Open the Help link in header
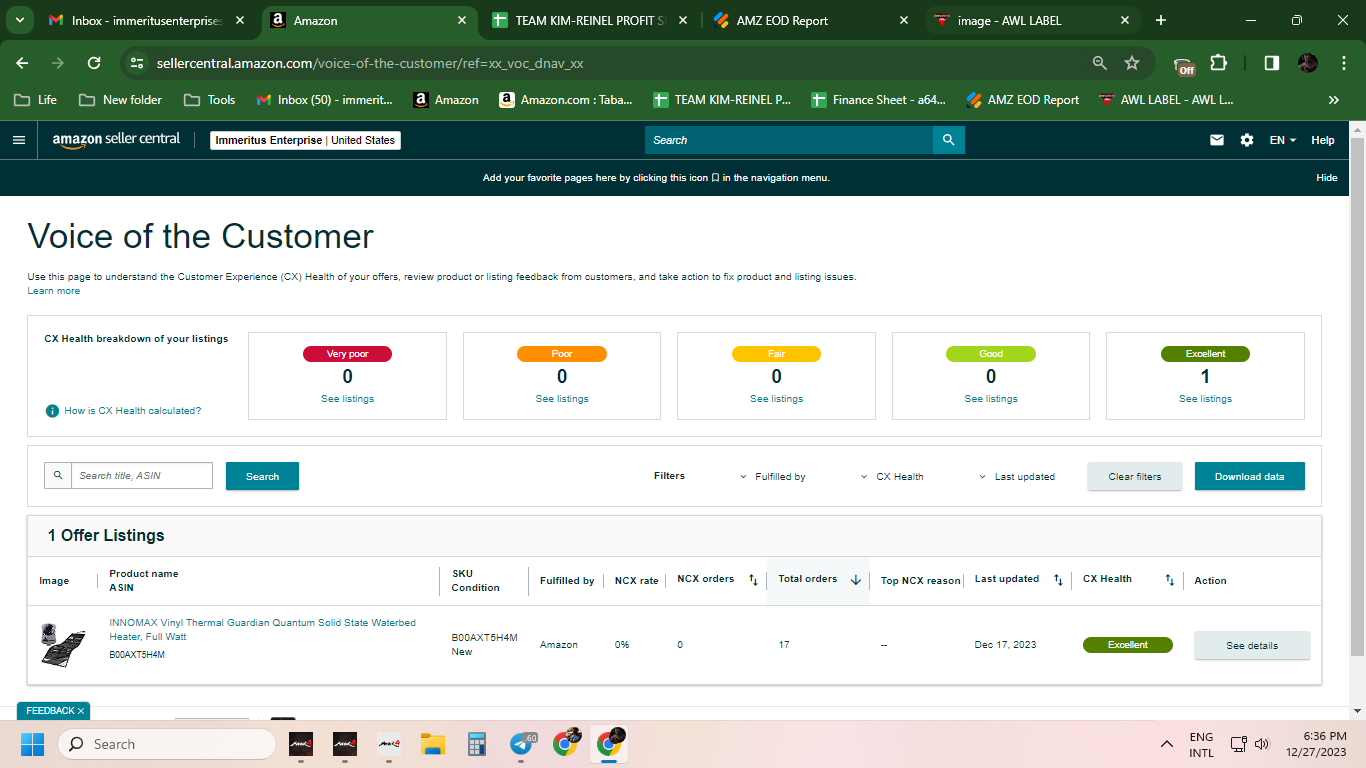Viewport: 1366px width, 768px height. pos(1323,140)
